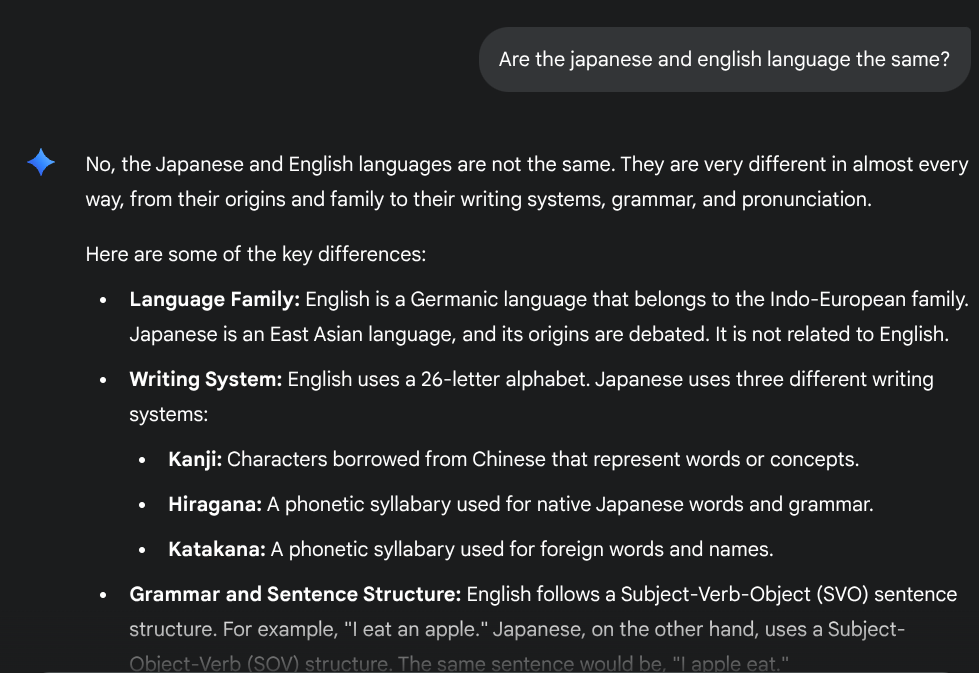Image resolution: width=979 pixels, height=673 pixels.
Task: Click the bold "Language Family:" heading
Action: (x=215, y=299)
